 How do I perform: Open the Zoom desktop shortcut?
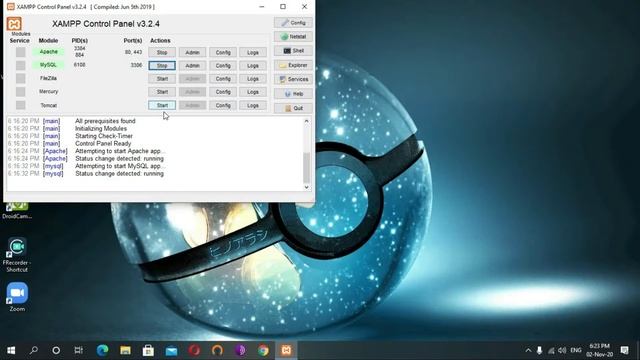(17, 297)
